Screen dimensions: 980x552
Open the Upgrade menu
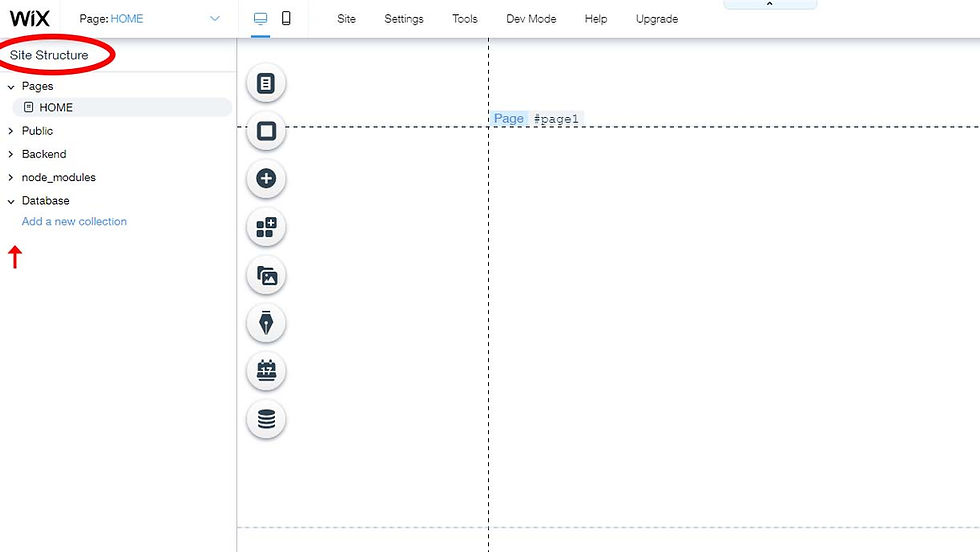[657, 19]
